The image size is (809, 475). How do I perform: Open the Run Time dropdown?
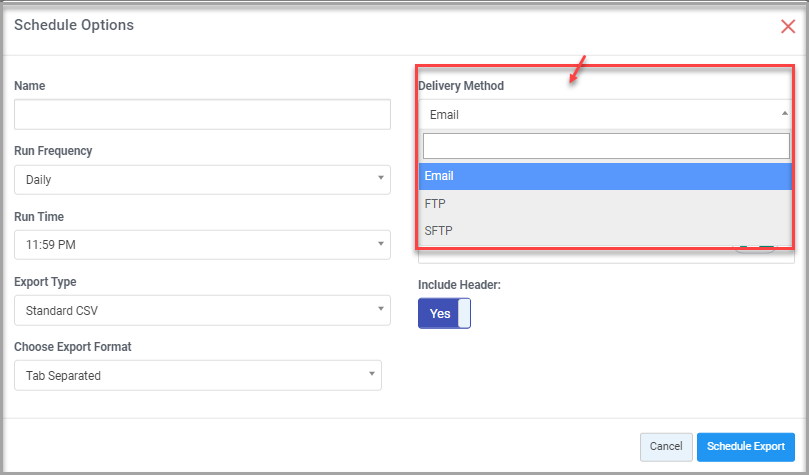[x=202, y=244]
